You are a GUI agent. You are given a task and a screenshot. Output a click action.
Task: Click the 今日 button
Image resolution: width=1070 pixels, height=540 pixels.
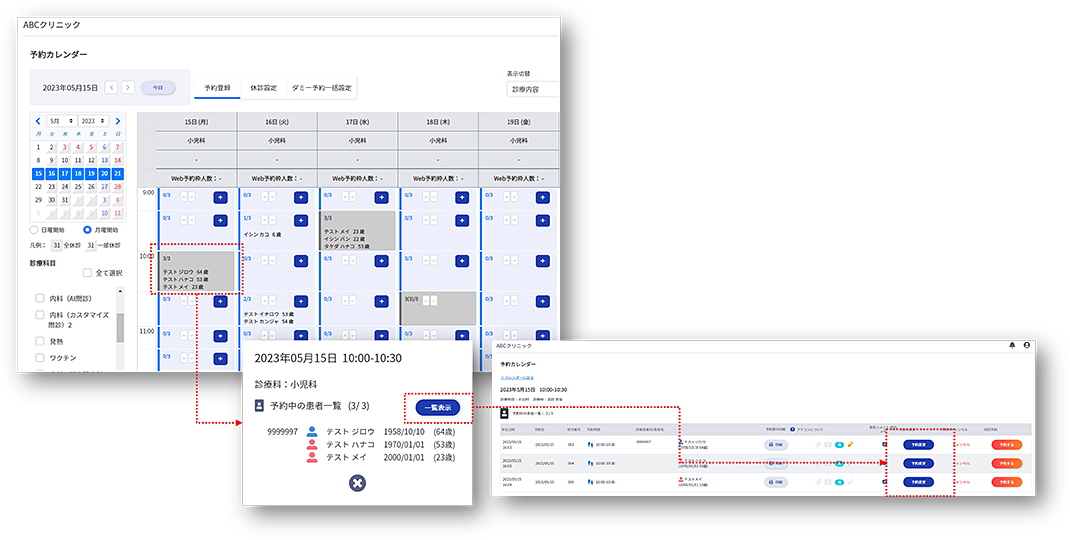[x=157, y=88]
